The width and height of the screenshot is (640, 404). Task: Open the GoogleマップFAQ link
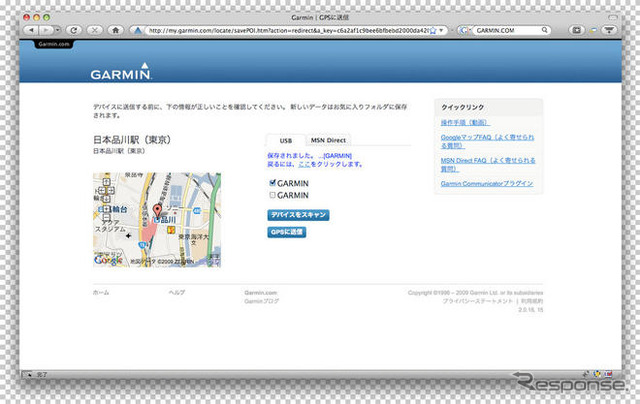tap(487, 141)
